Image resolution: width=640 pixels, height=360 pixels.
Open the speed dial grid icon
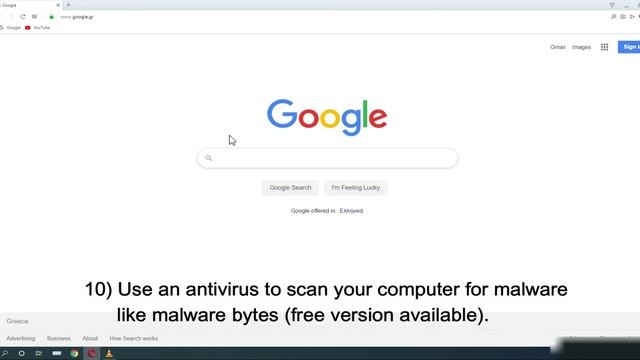coord(34,17)
